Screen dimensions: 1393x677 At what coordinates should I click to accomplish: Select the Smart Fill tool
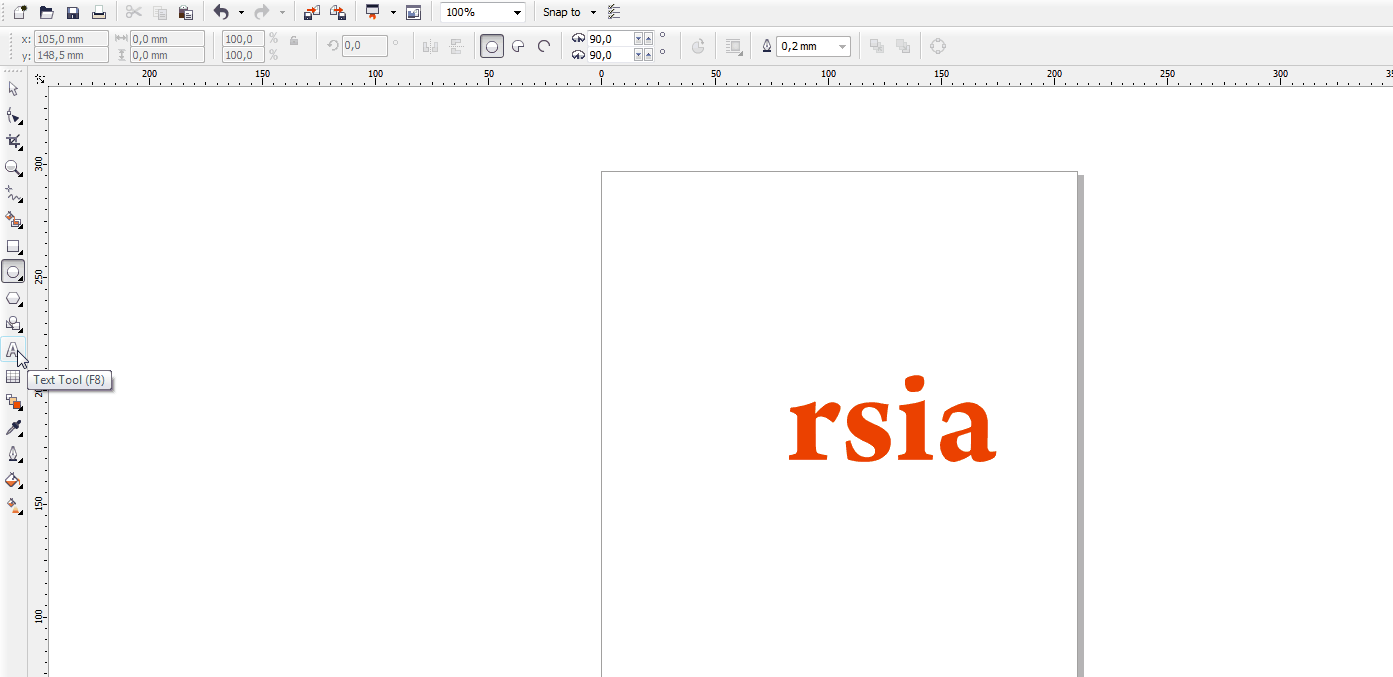[x=13, y=220]
